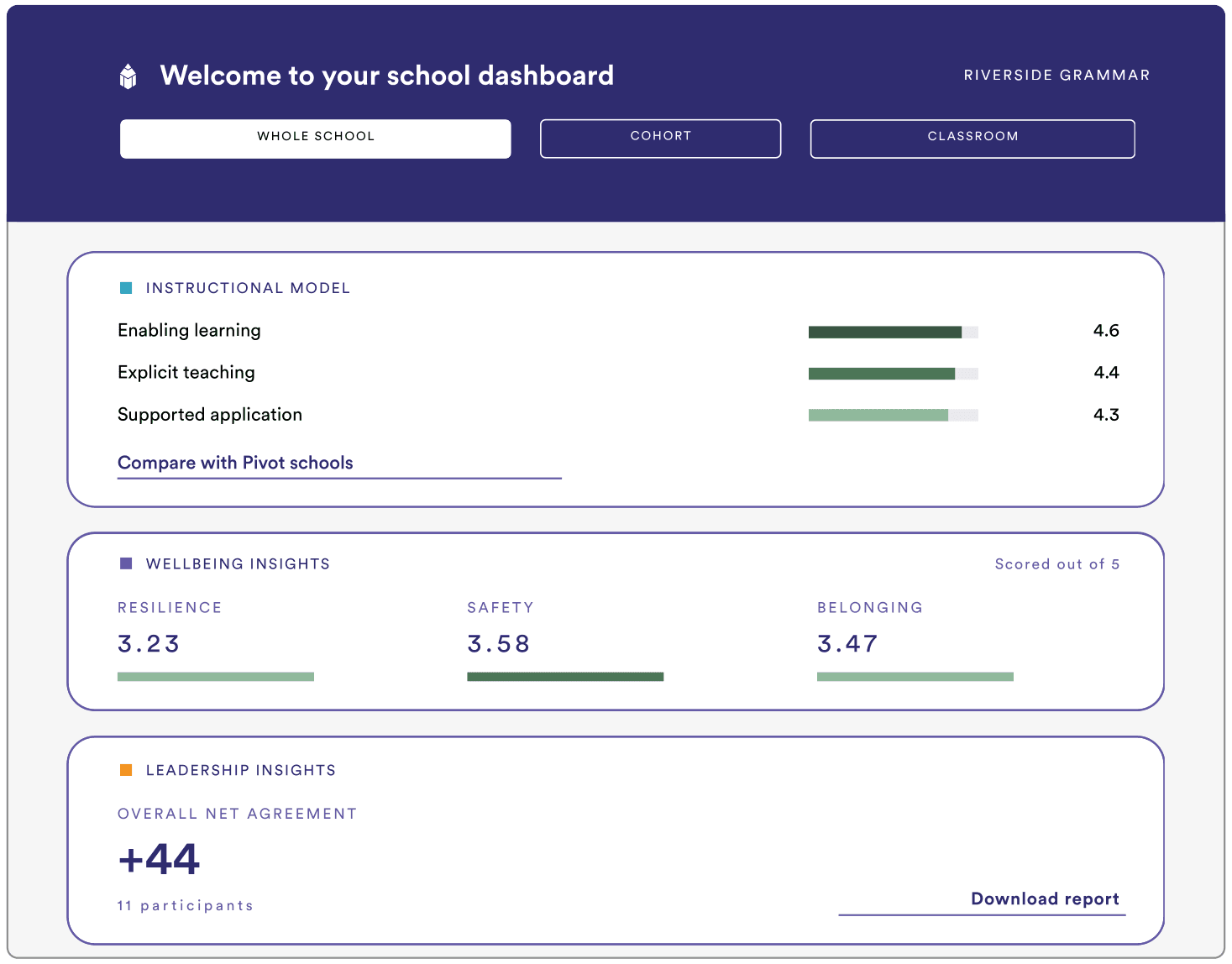The height and width of the screenshot is (964, 1232).
Task: Click the Wellbeing Insights heading
Action: point(238,563)
